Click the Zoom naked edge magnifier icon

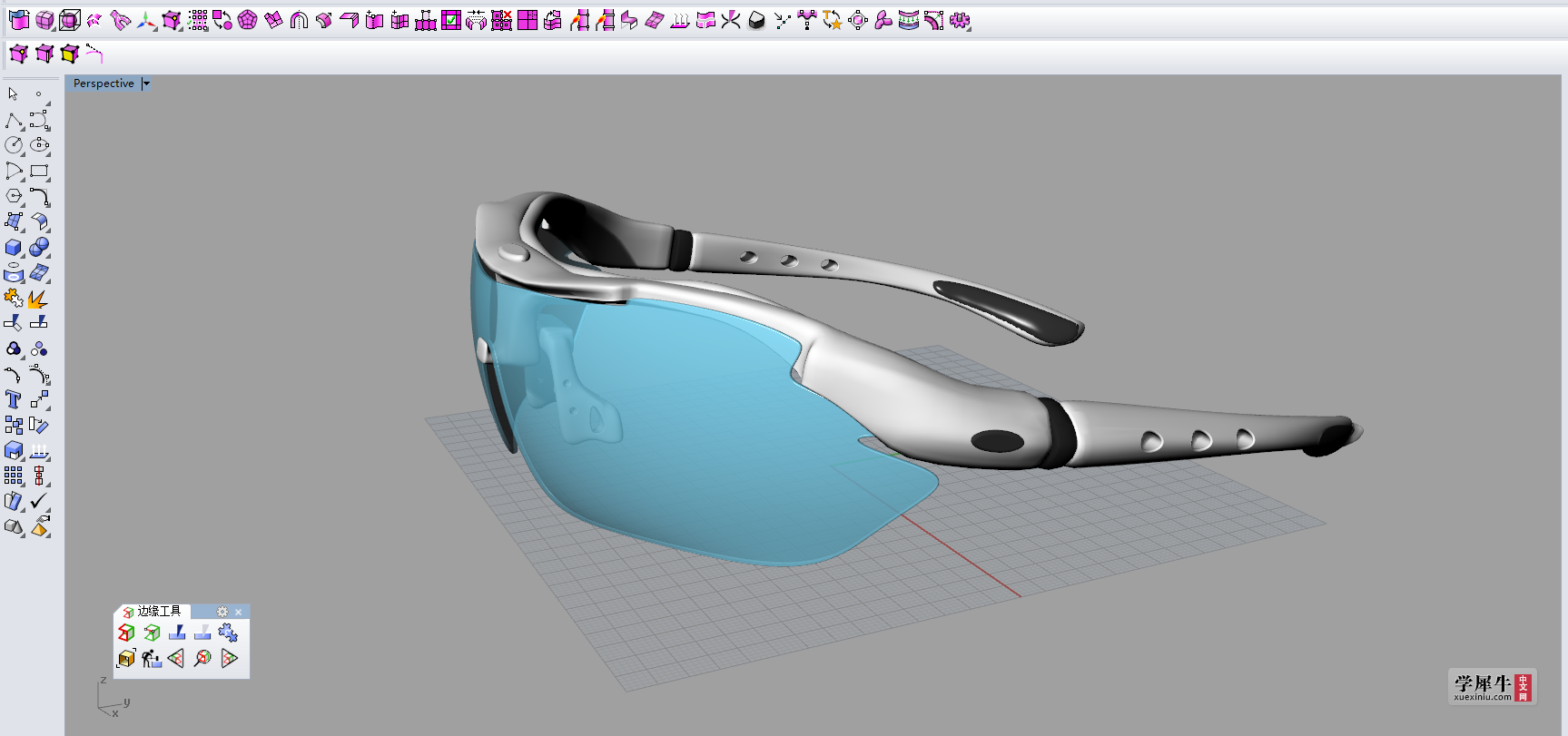point(202,658)
